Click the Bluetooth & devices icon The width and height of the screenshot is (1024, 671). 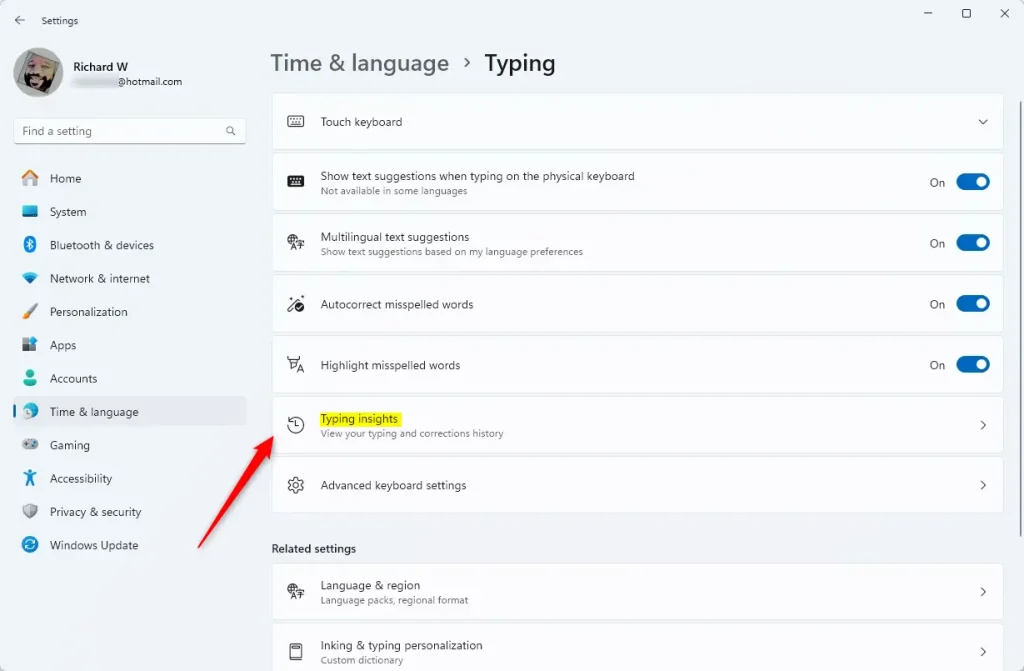pos(30,245)
